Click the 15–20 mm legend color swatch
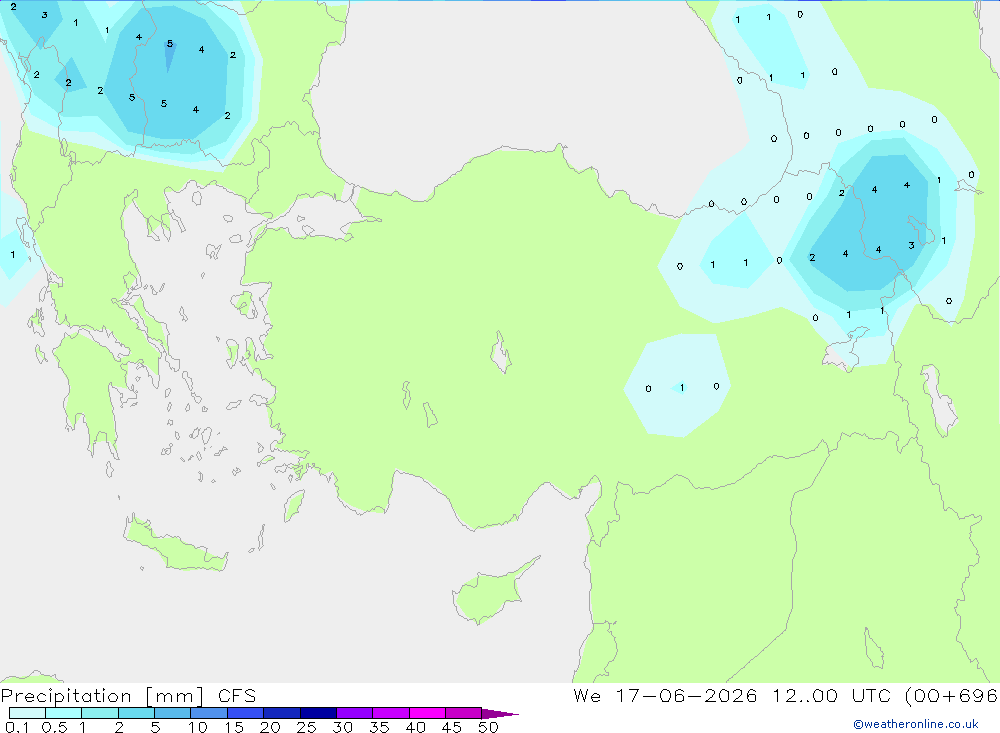The height and width of the screenshot is (733, 1000). coord(245,713)
